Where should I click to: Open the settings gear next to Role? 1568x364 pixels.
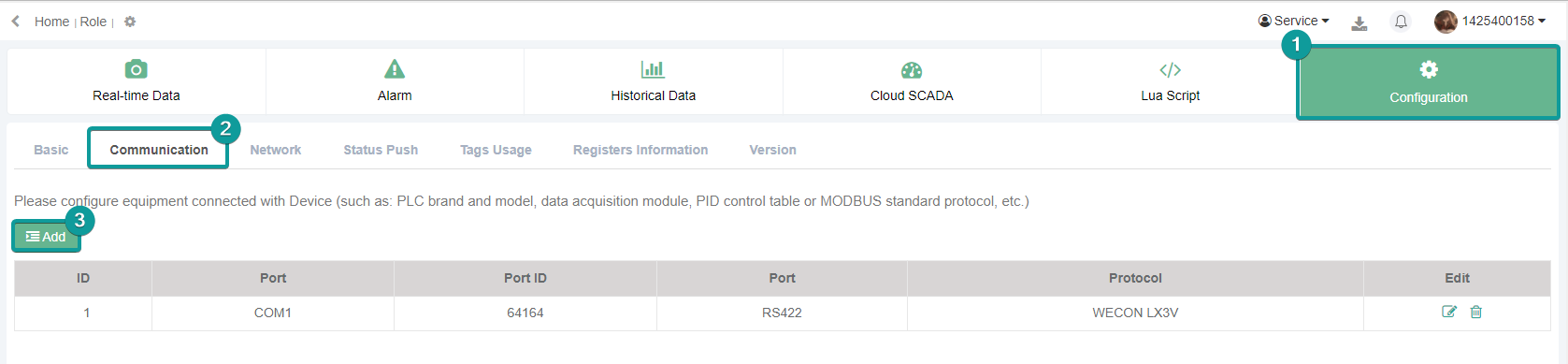point(130,22)
